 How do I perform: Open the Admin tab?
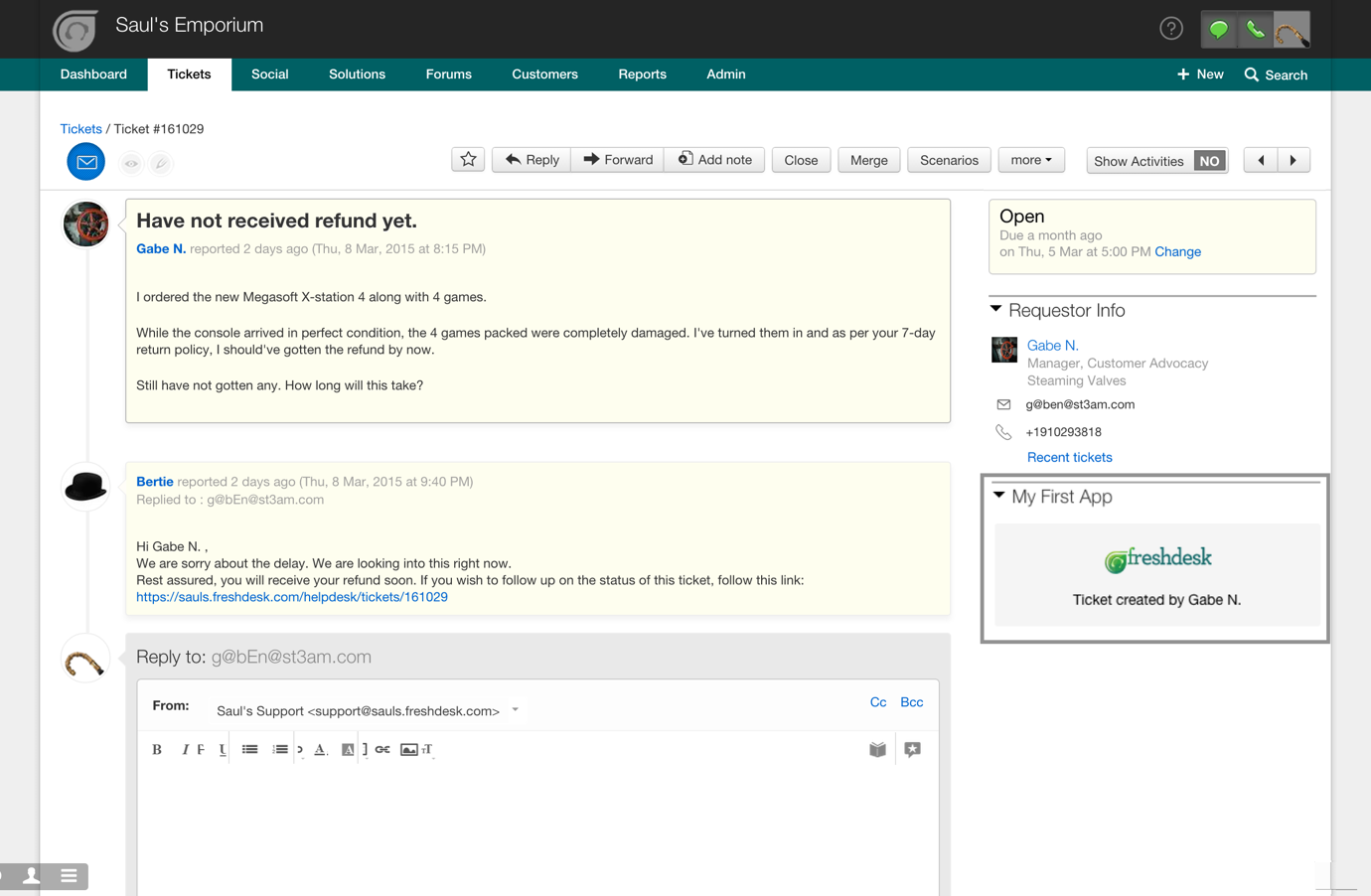coord(725,75)
